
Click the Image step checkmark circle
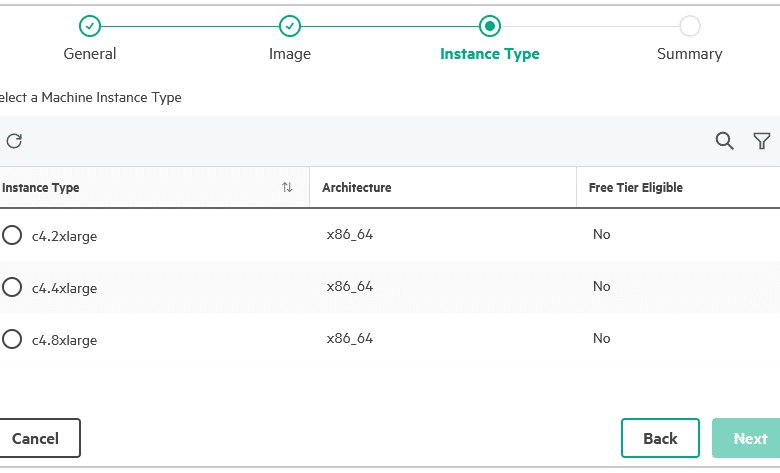point(290,26)
